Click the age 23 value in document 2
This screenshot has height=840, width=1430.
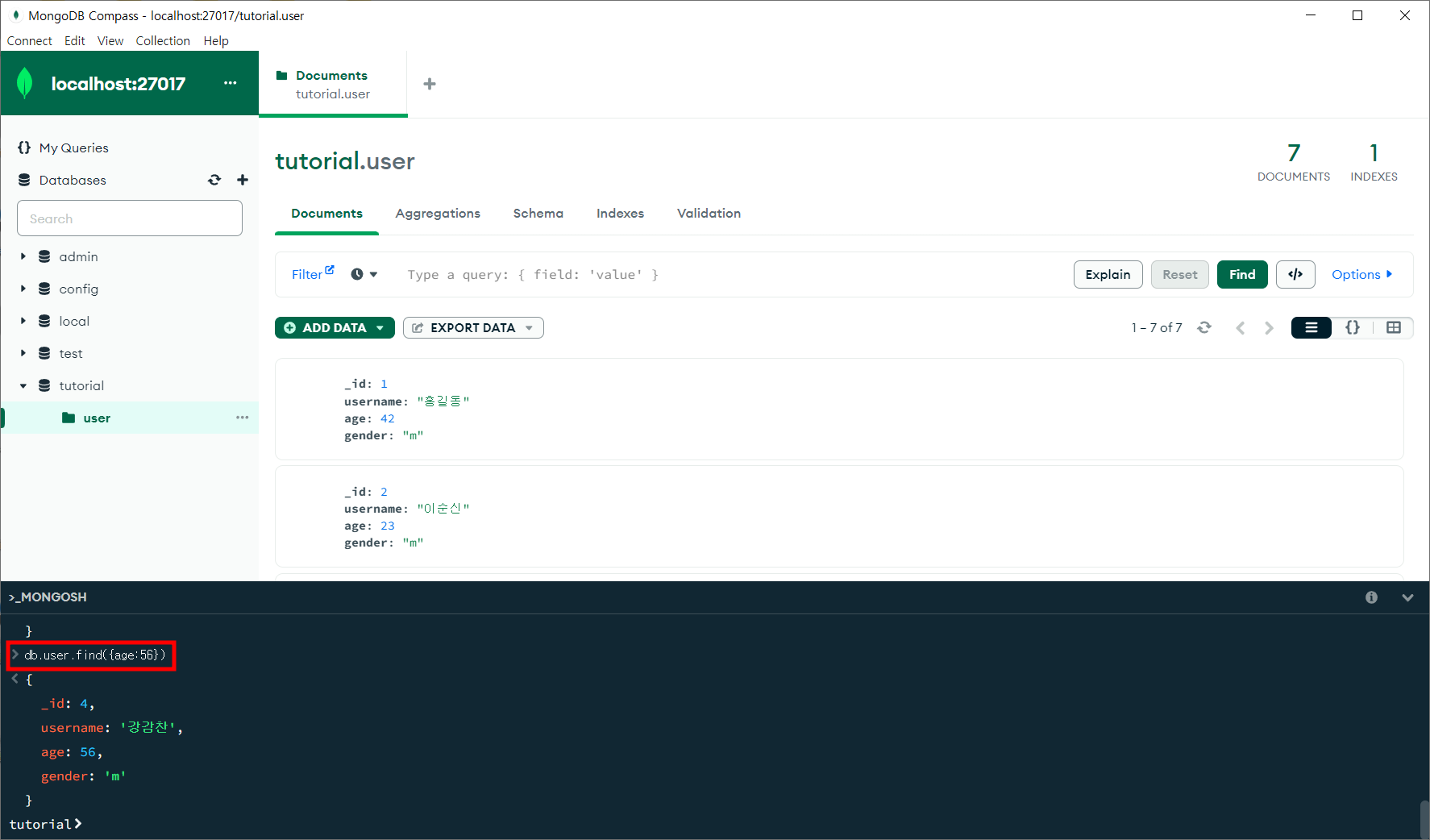pos(388,526)
